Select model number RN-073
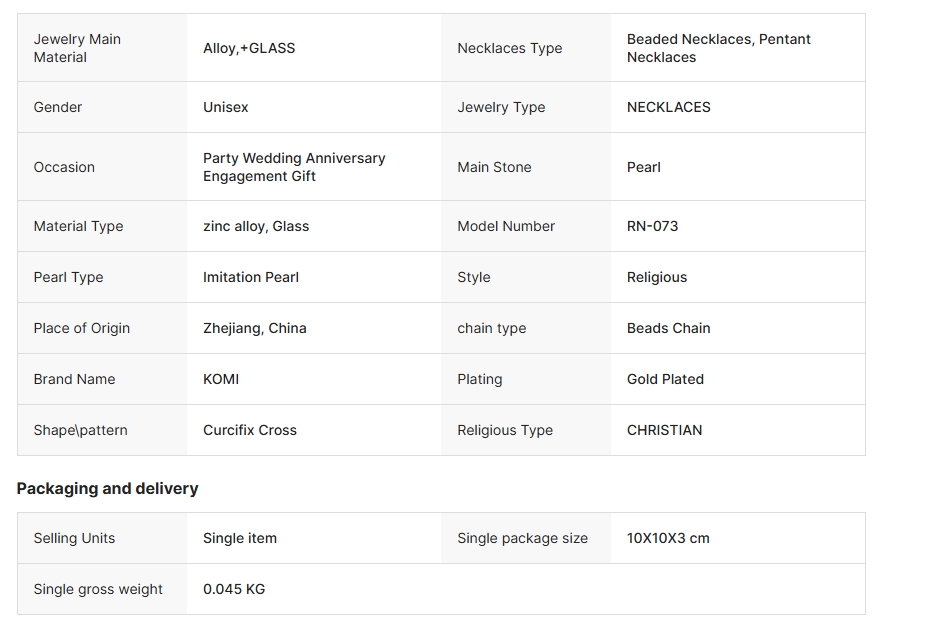This screenshot has width=935, height=632. [652, 226]
